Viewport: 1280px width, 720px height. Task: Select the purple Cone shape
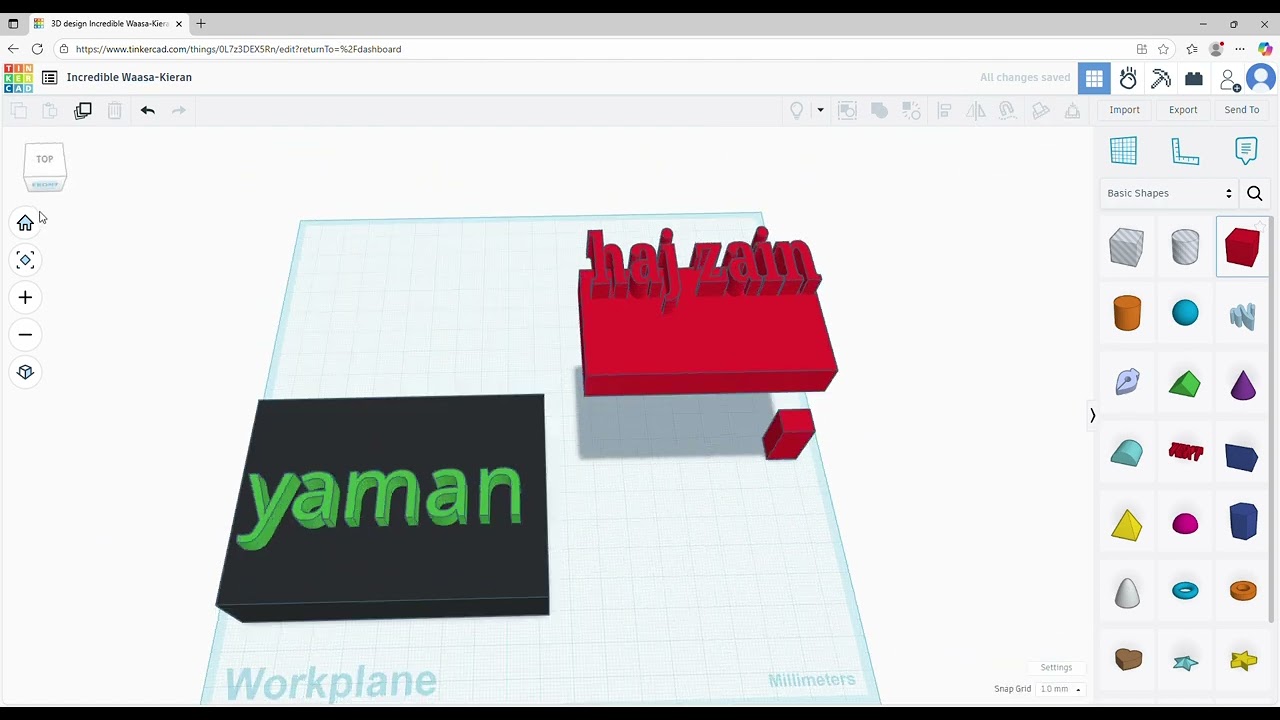coord(1243,383)
